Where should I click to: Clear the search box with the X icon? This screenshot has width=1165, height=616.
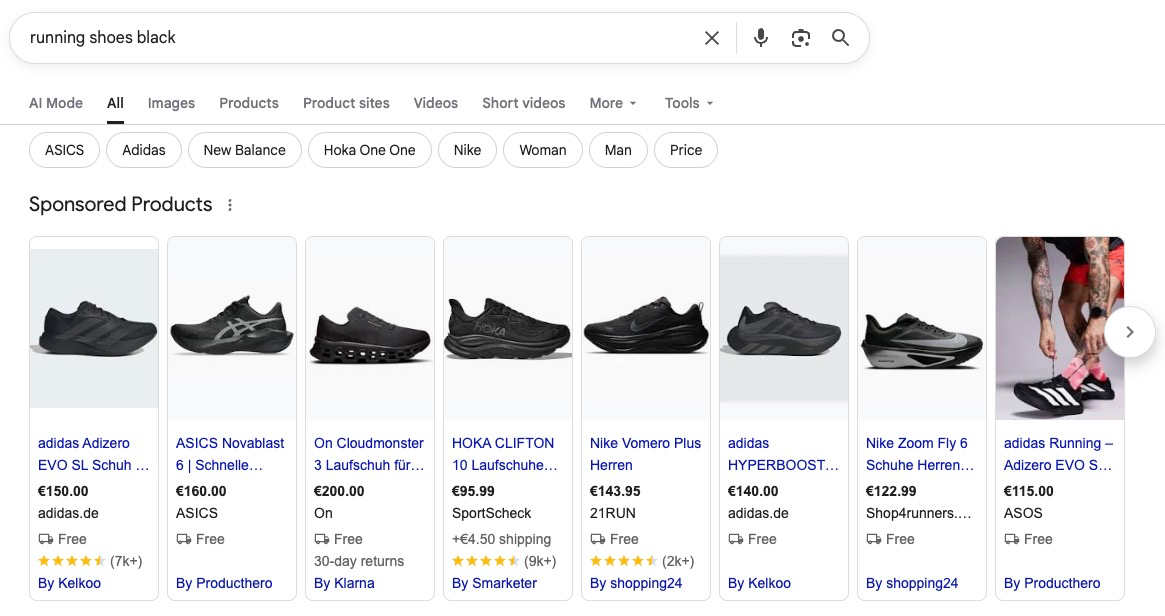coord(712,38)
